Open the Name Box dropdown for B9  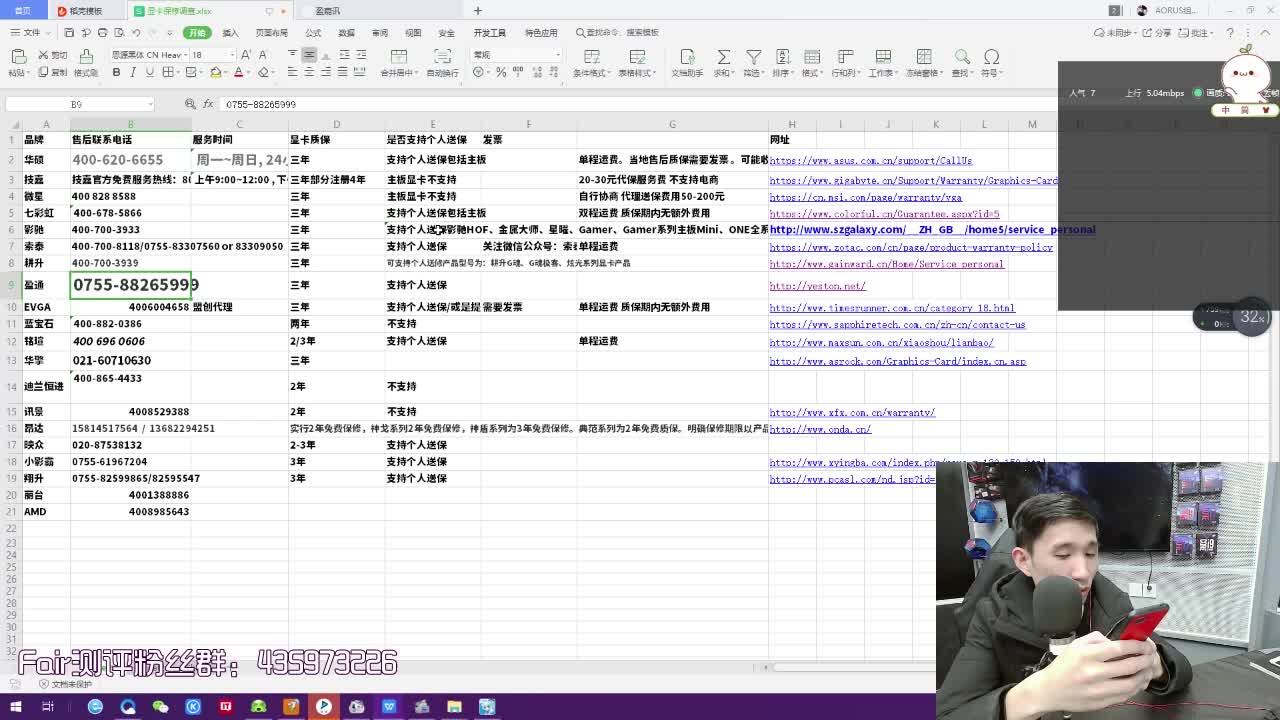[150, 104]
